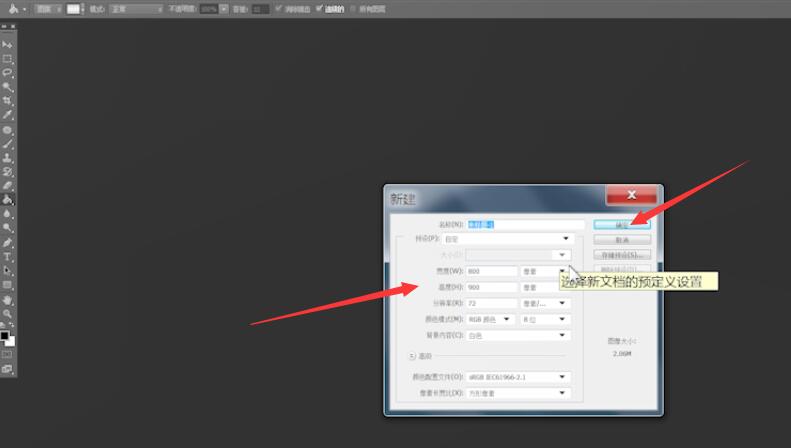Open the pattern picker swatch in options bar

(x=74, y=9)
